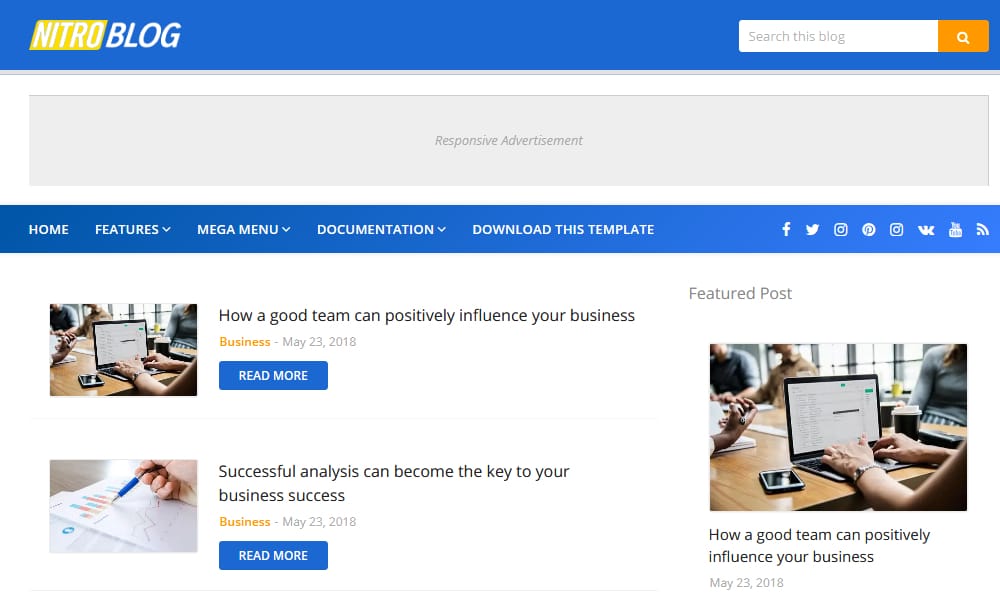Viewport: 1000px width, 600px height.
Task: Expand the Features dropdown menu
Action: point(132,229)
